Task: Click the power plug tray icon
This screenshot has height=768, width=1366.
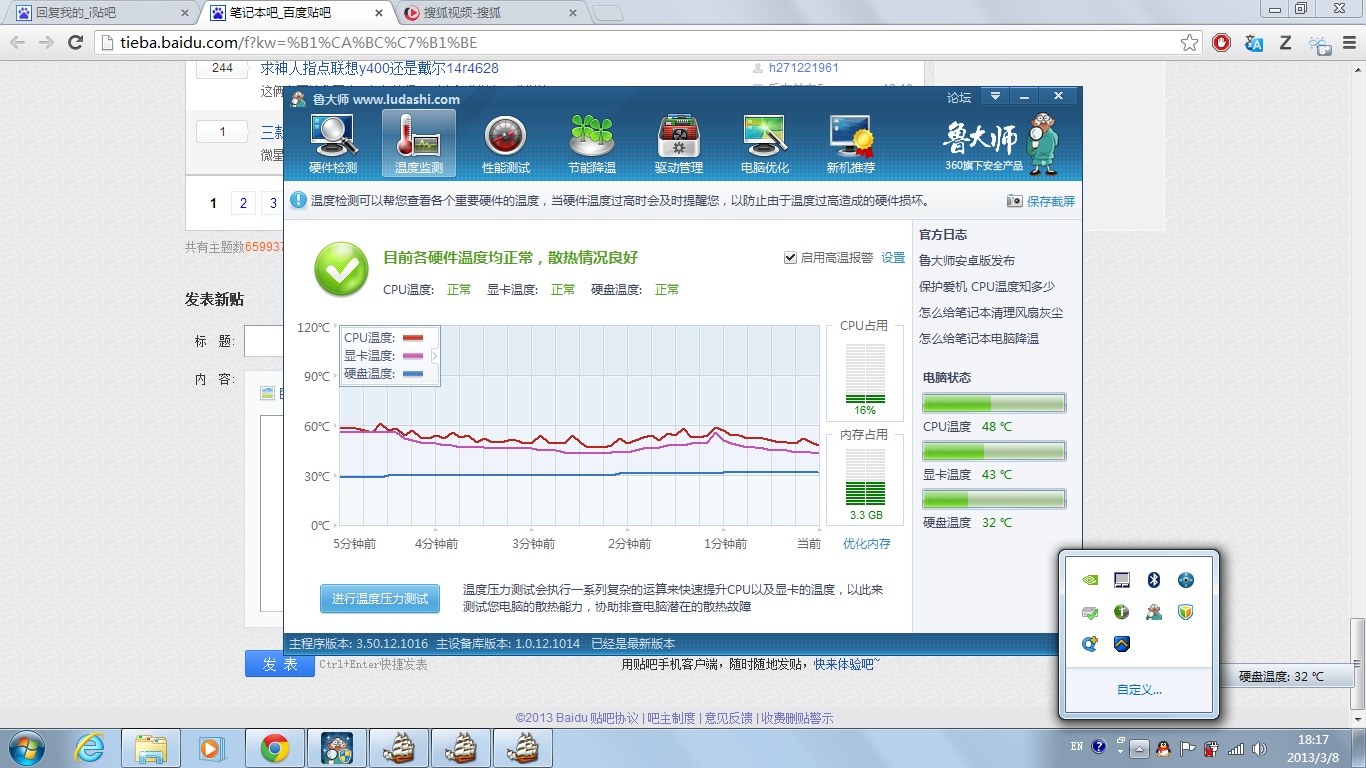Action: 1211,747
